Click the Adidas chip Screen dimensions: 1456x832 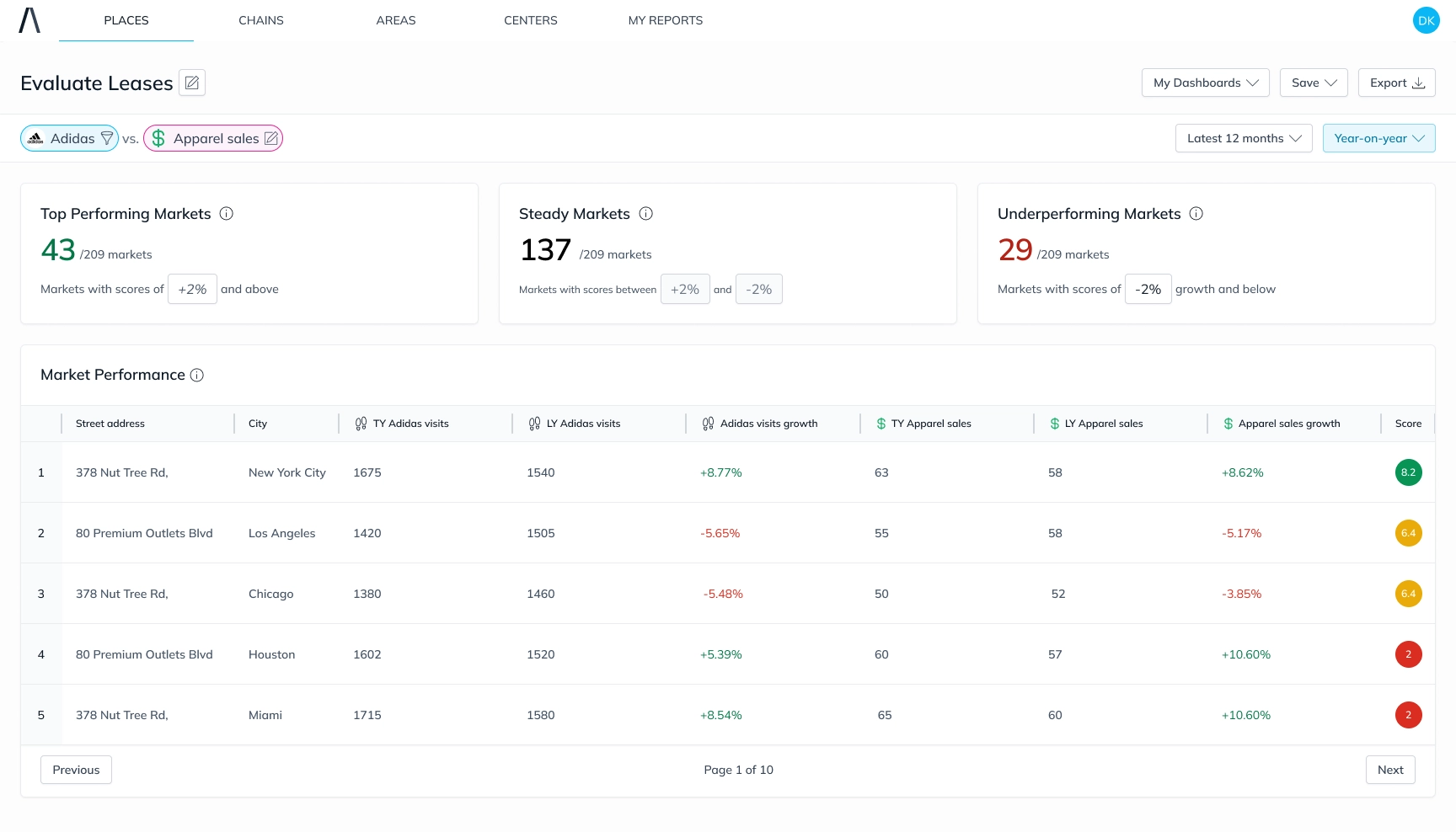tap(69, 138)
